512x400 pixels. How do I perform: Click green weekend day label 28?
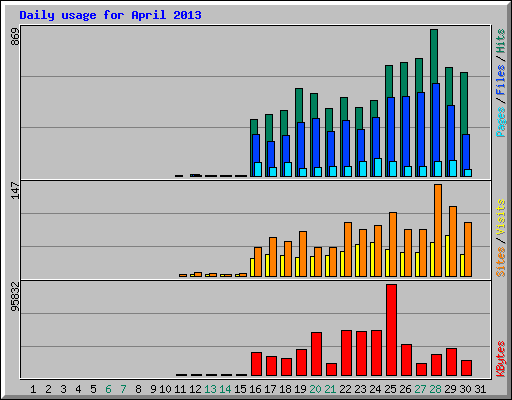coord(435,389)
